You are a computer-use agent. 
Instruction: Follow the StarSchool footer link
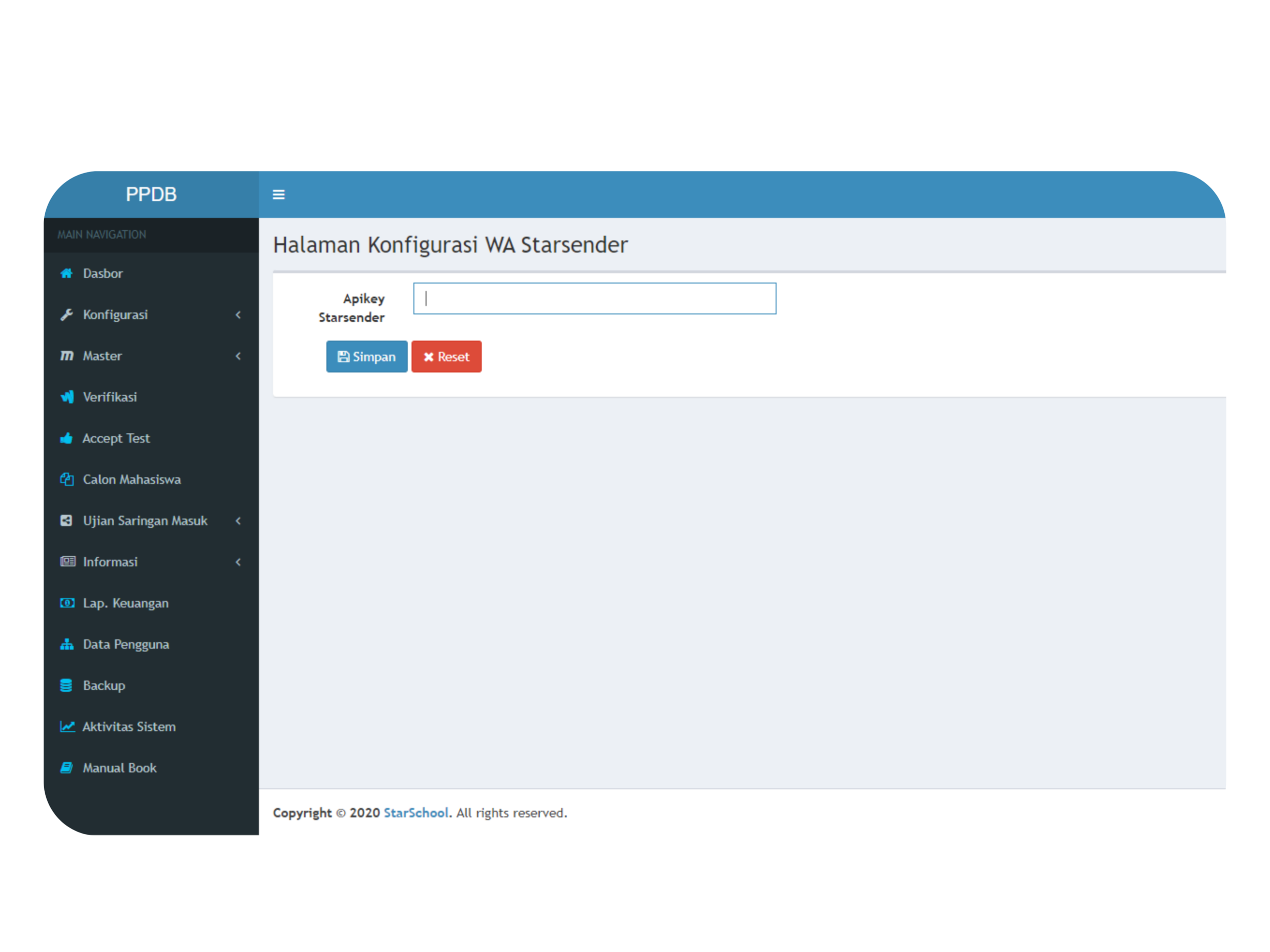pos(416,813)
